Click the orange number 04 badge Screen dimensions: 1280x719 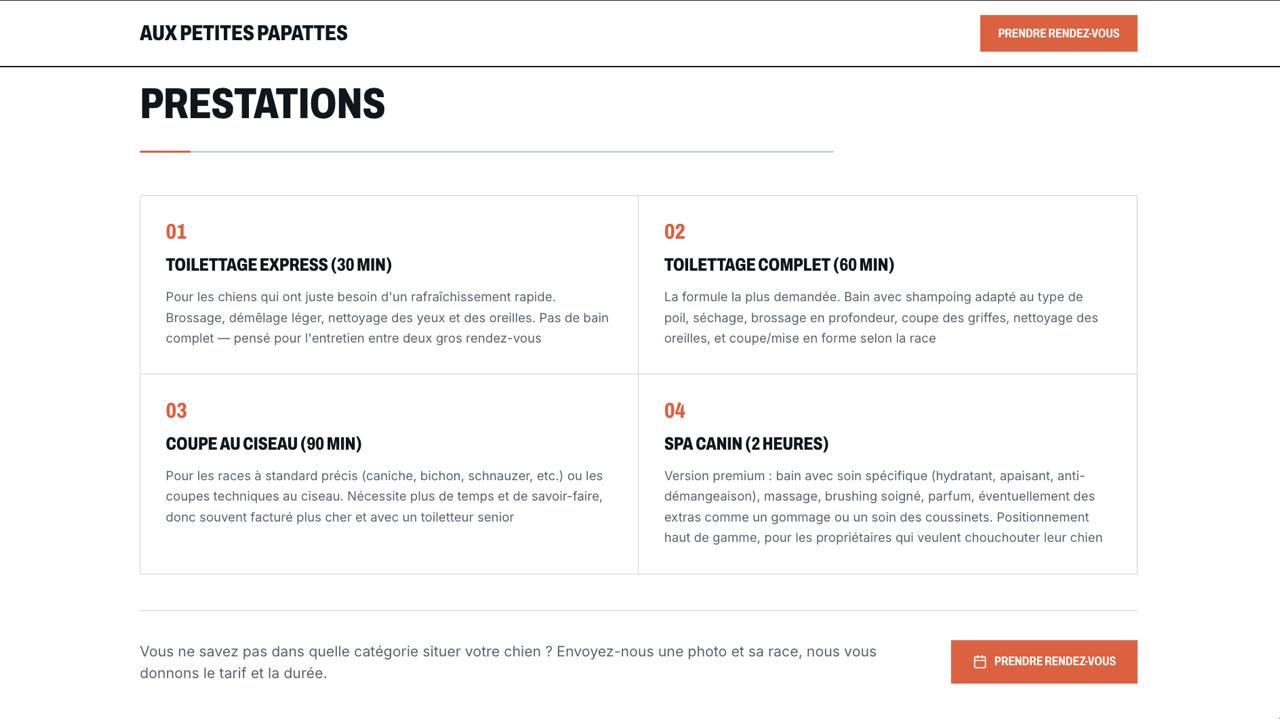675,411
